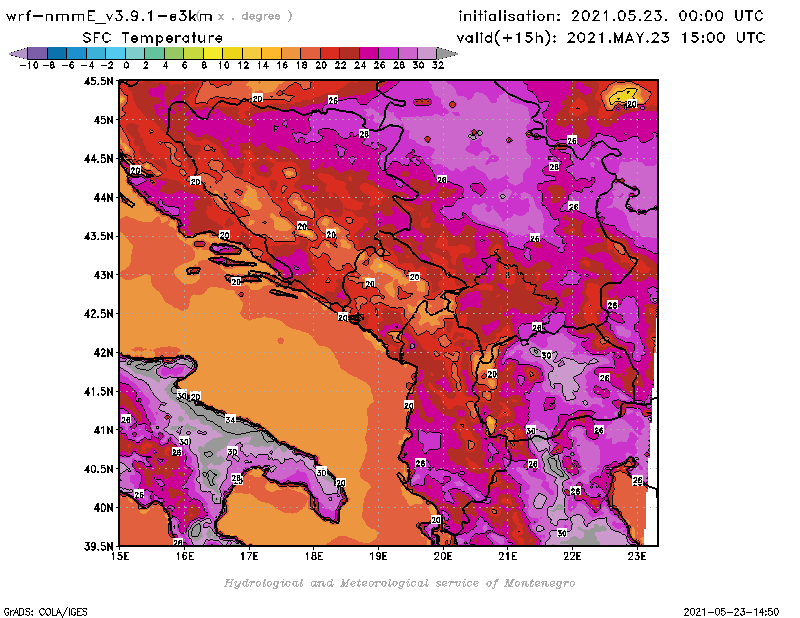Click the '22E' longitude label
This screenshot has width=800, height=618.
(572, 556)
